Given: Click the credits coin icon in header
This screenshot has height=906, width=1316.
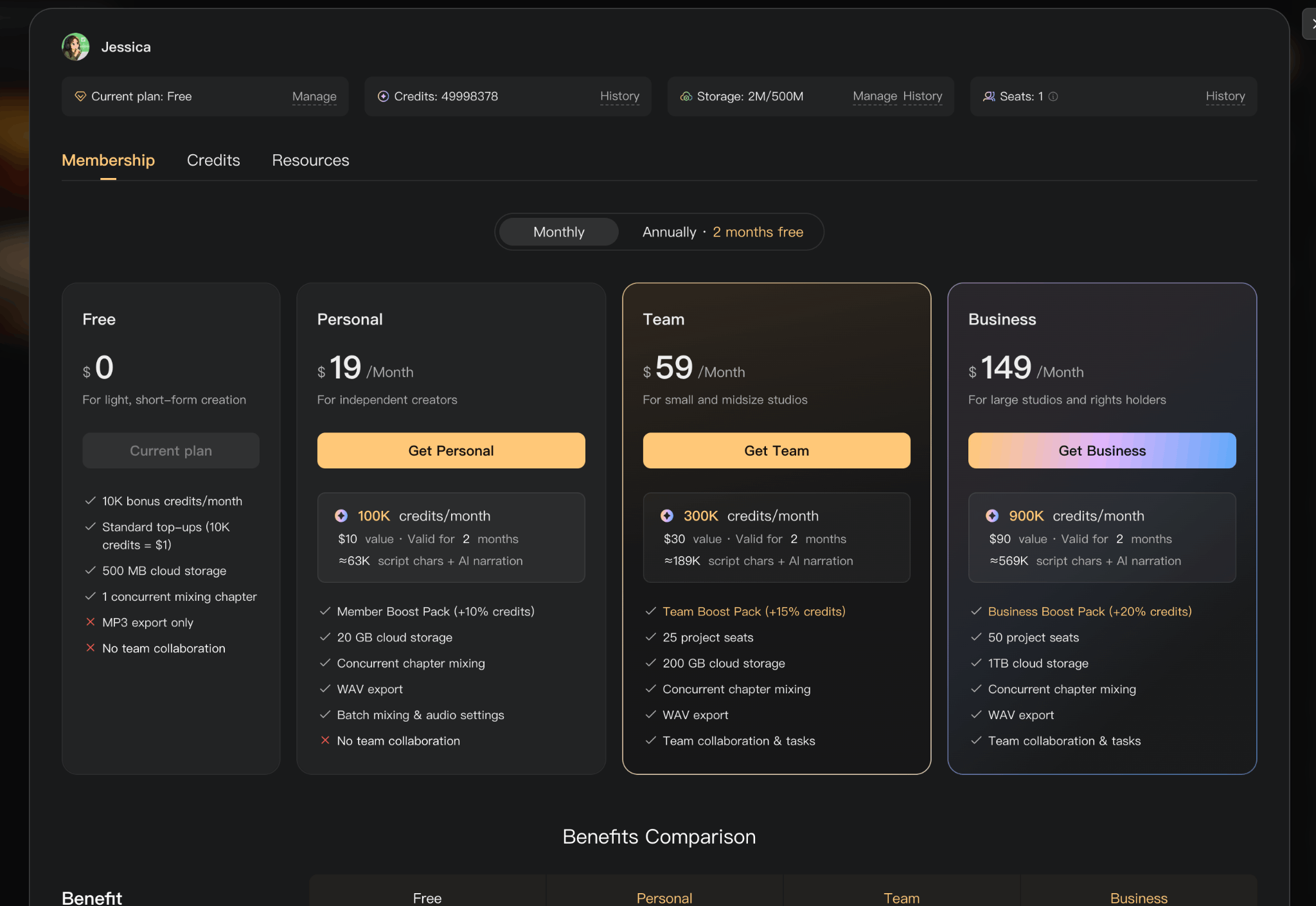Looking at the screenshot, I should (x=384, y=96).
